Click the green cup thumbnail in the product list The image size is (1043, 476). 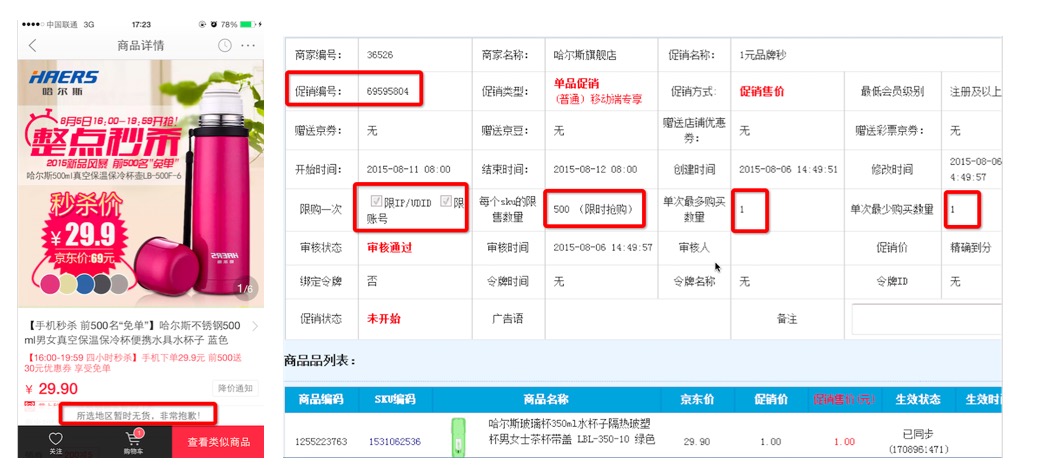coord(458,436)
